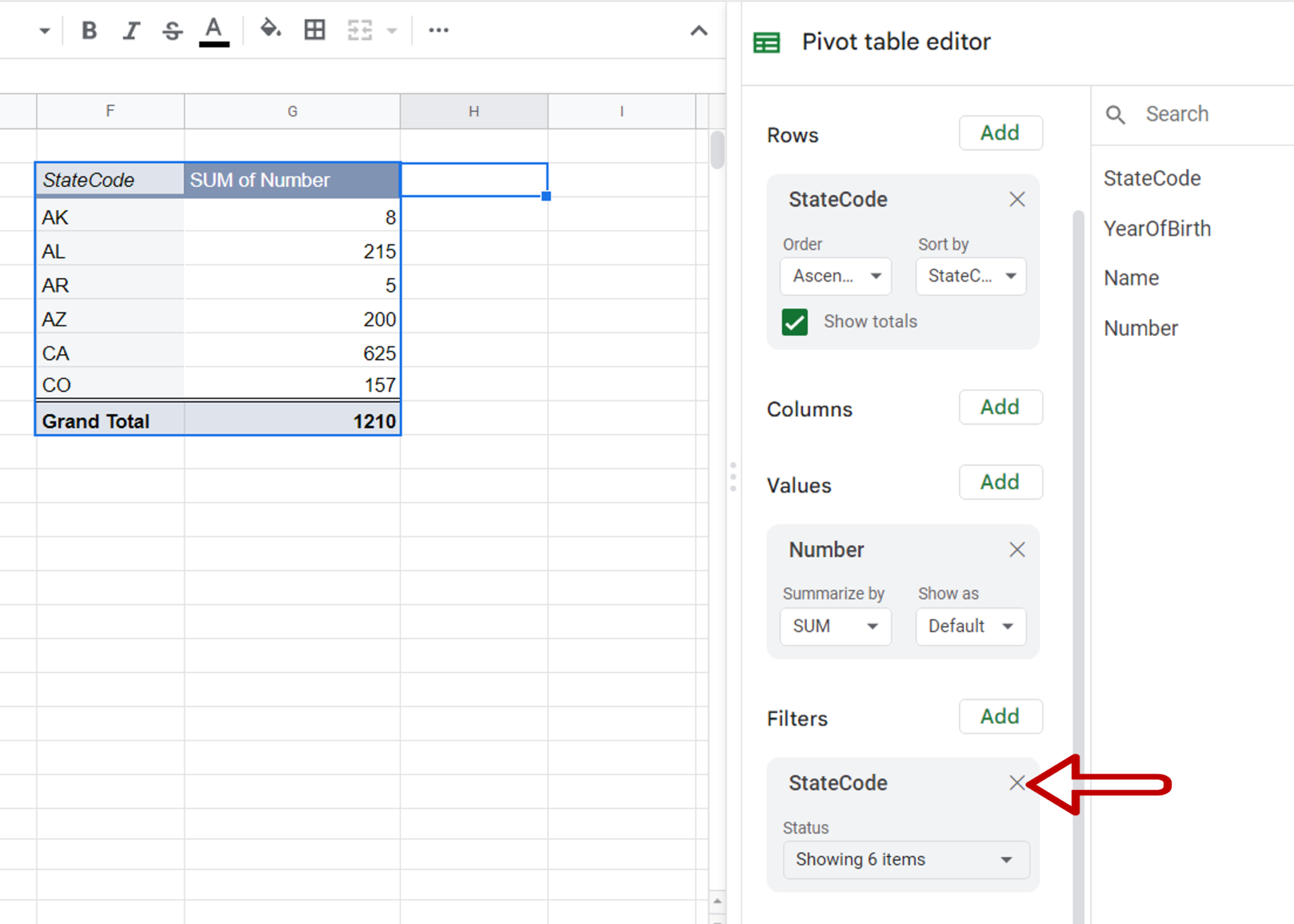Open the fill color swatch
This screenshot has height=924, width=1294.
click(270, 28)
